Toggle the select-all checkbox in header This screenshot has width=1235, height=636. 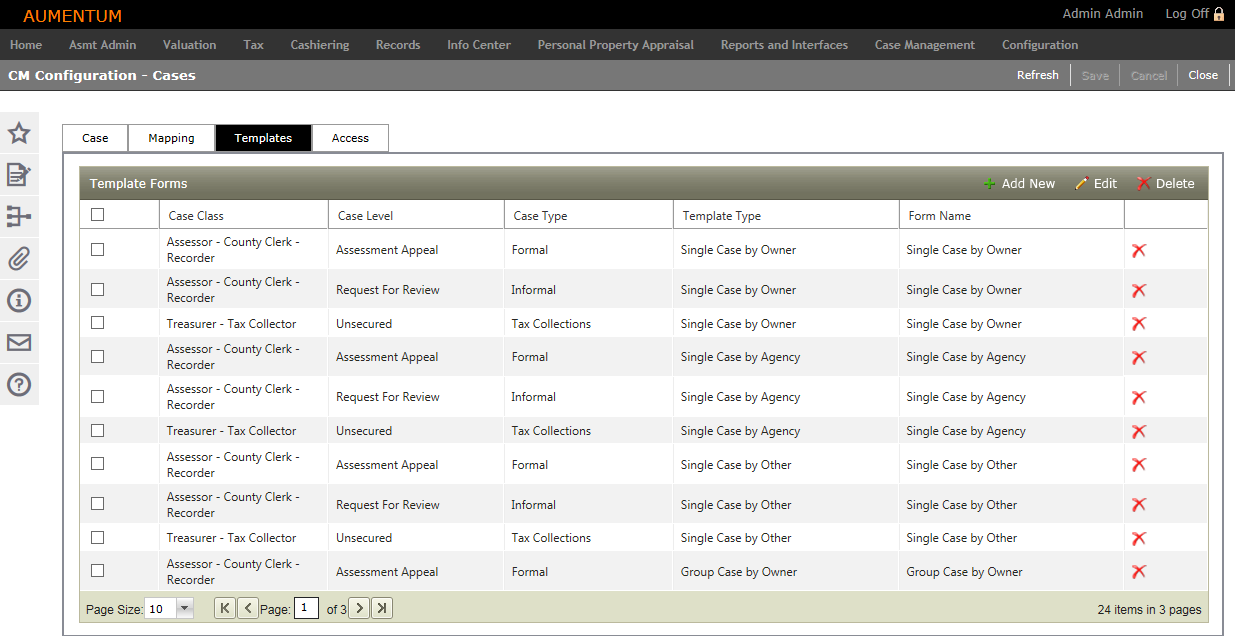point(97,214)
